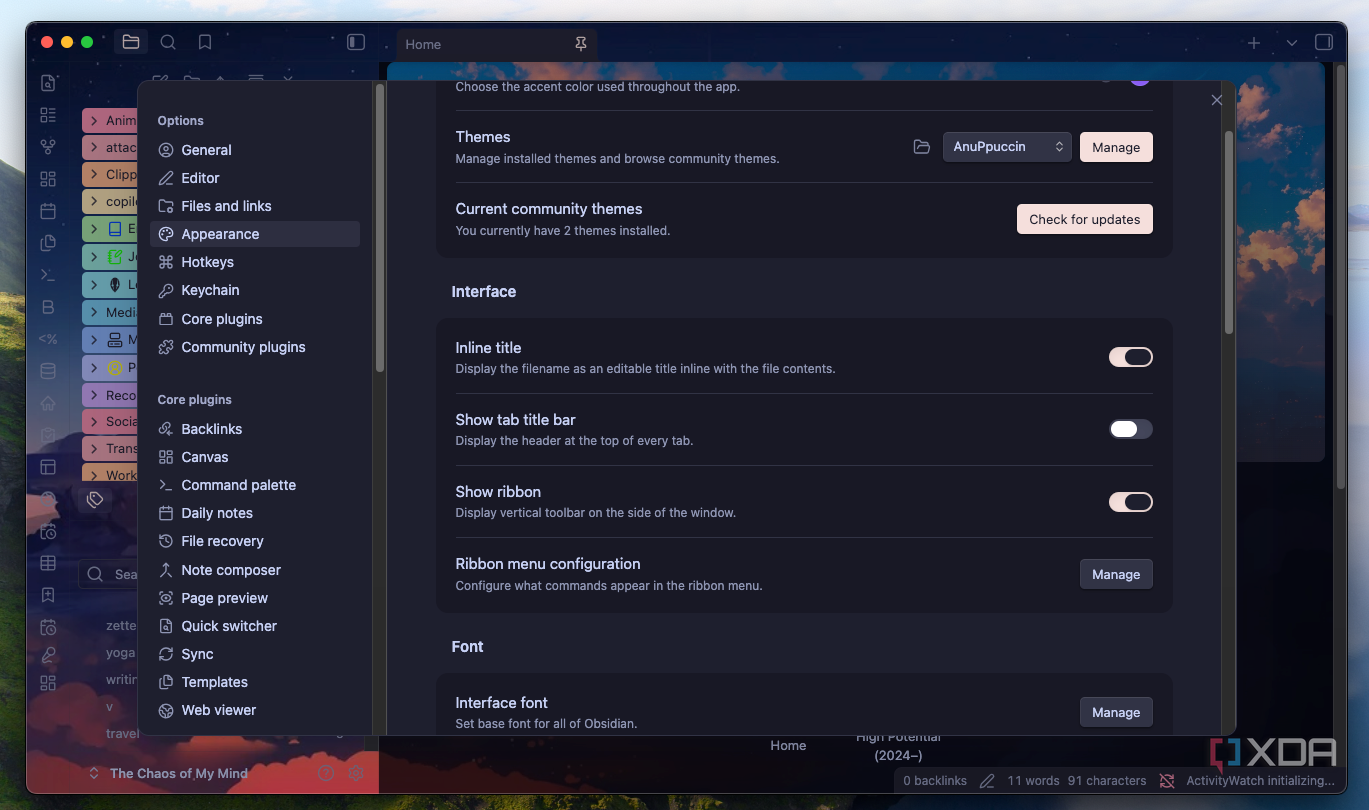Screen dimensions: 1369x810
Task: Expand the Reco folder chevron
Action: [x=94, y=395]
